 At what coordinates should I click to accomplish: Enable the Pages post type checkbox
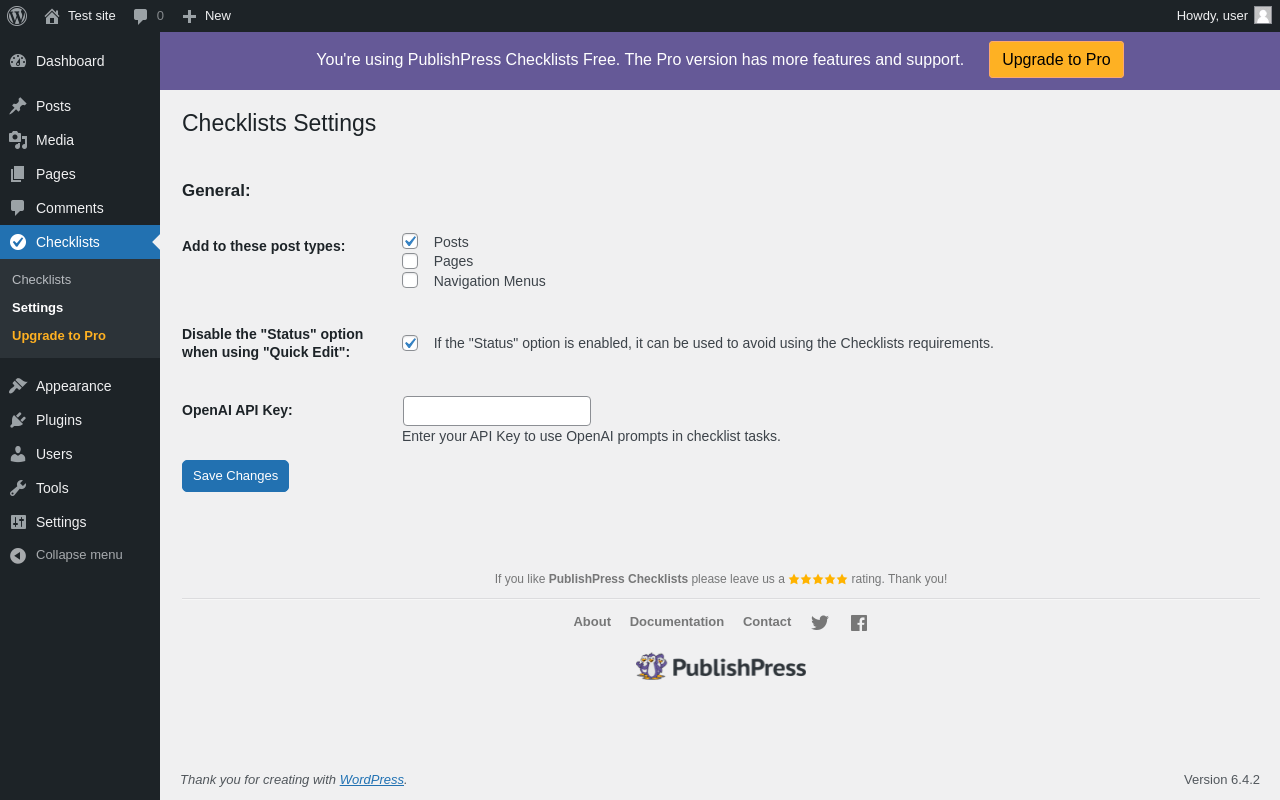(x=410, y=261)
